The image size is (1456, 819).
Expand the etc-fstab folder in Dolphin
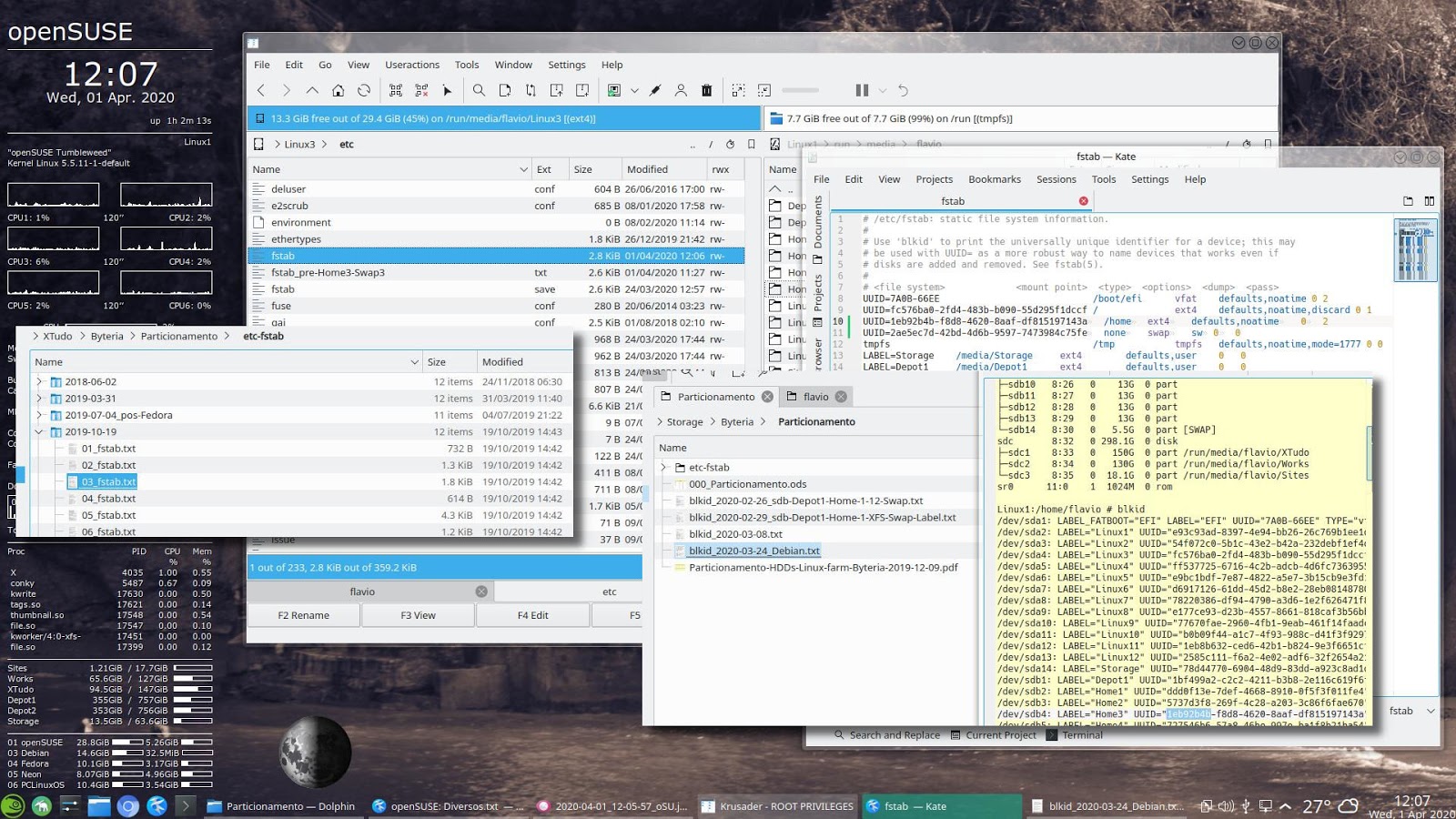click(x=663, y=468)
